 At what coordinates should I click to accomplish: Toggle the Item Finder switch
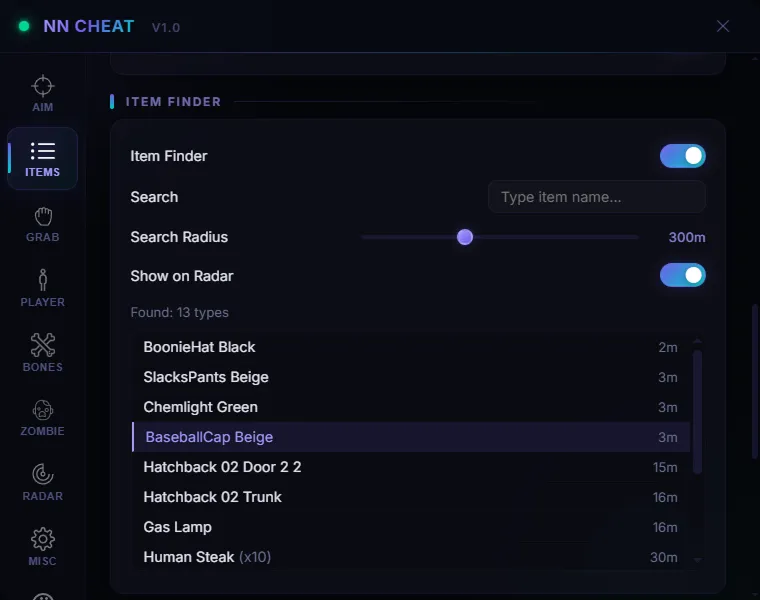(x=682, y=156)
